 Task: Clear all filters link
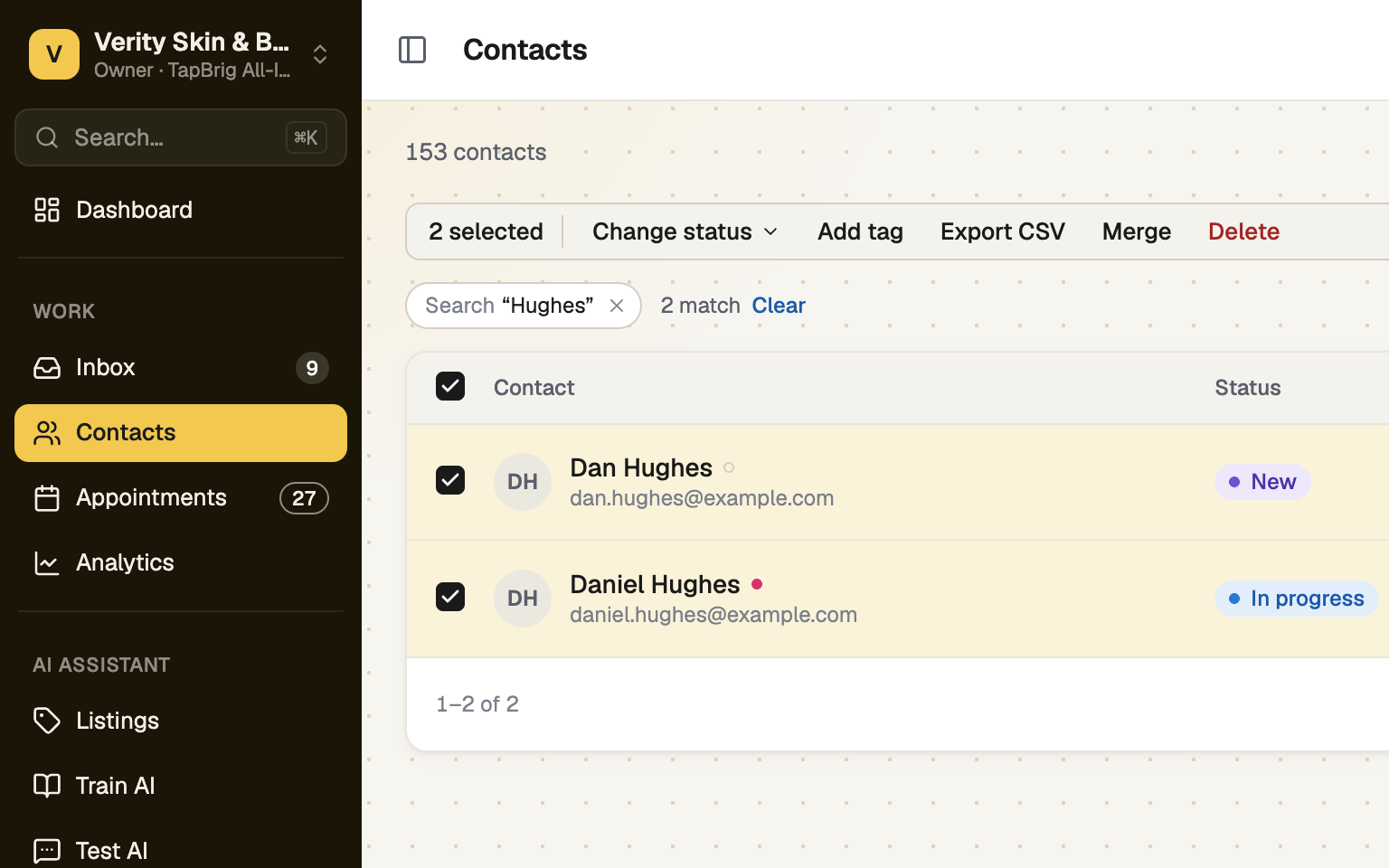(x=779, y=306)
